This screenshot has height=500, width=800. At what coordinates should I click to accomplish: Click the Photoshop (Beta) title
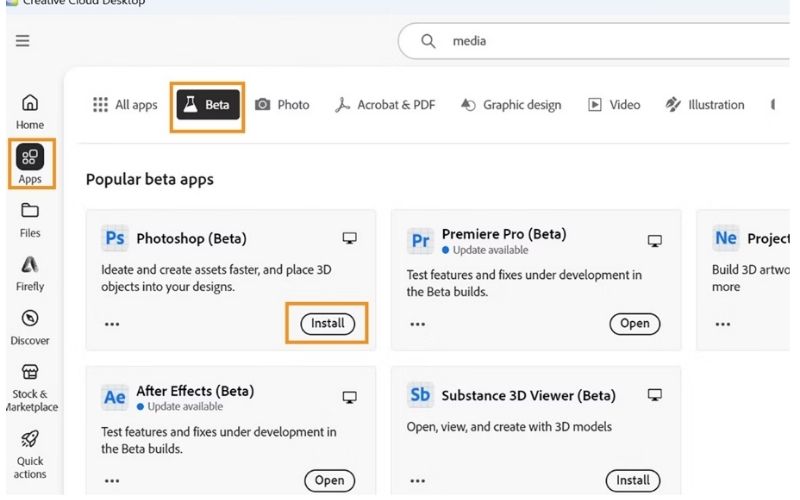pyautogui.click(x=191, y=239)
